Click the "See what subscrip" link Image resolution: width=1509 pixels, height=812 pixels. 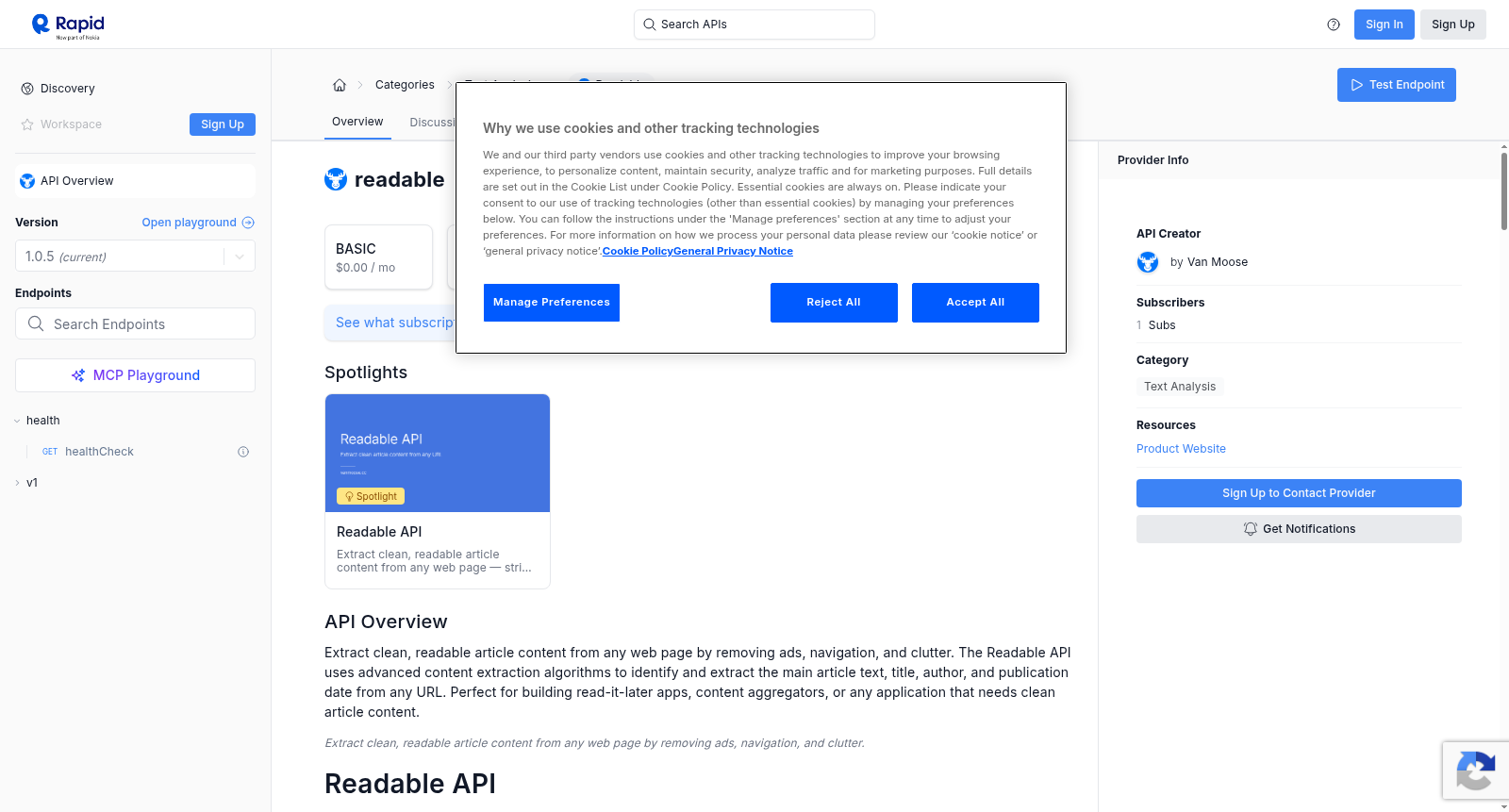click(x=395, y=323)
